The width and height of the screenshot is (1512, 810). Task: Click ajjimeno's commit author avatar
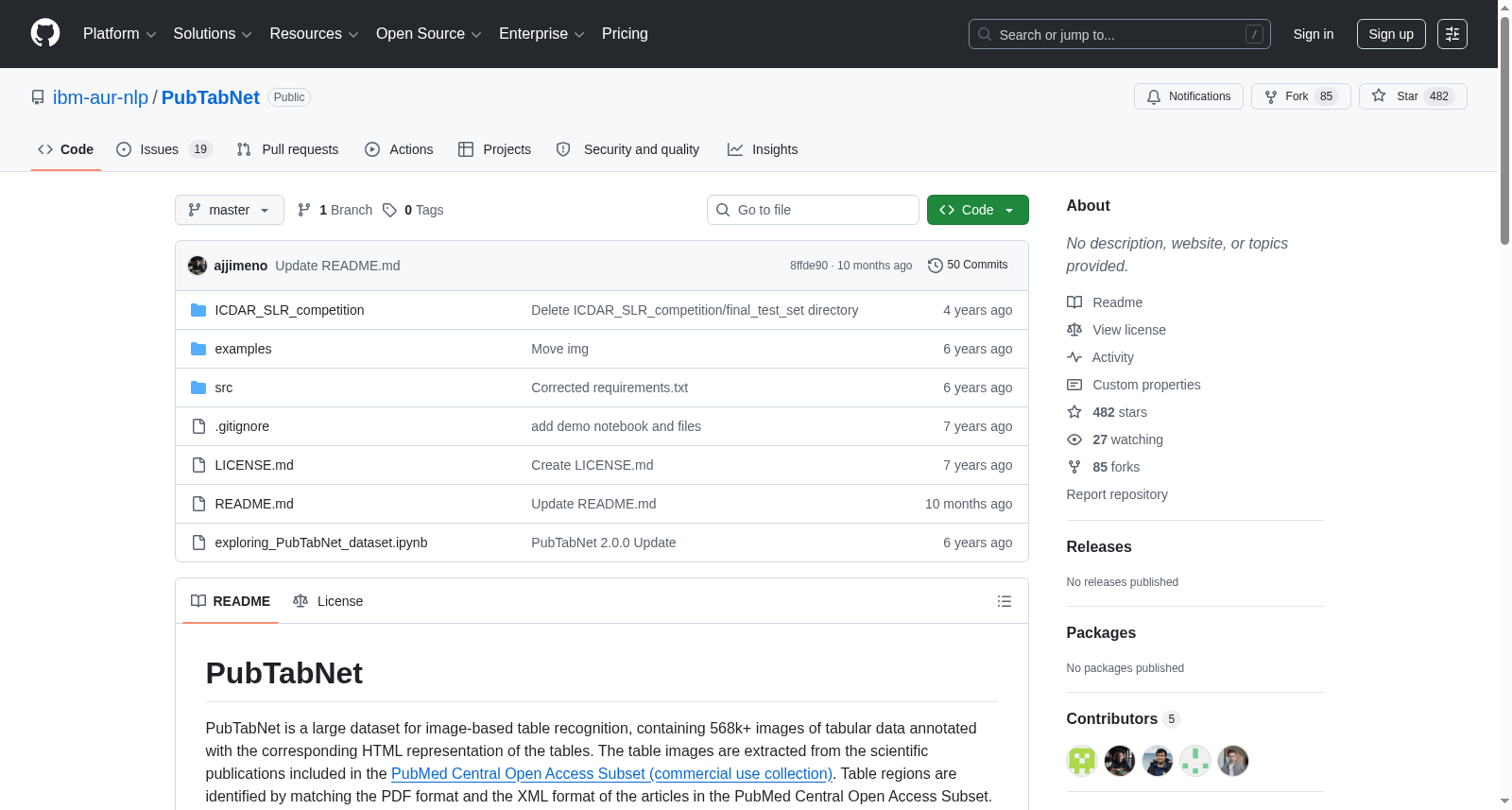pyautogui.click(x=198, y=266)
